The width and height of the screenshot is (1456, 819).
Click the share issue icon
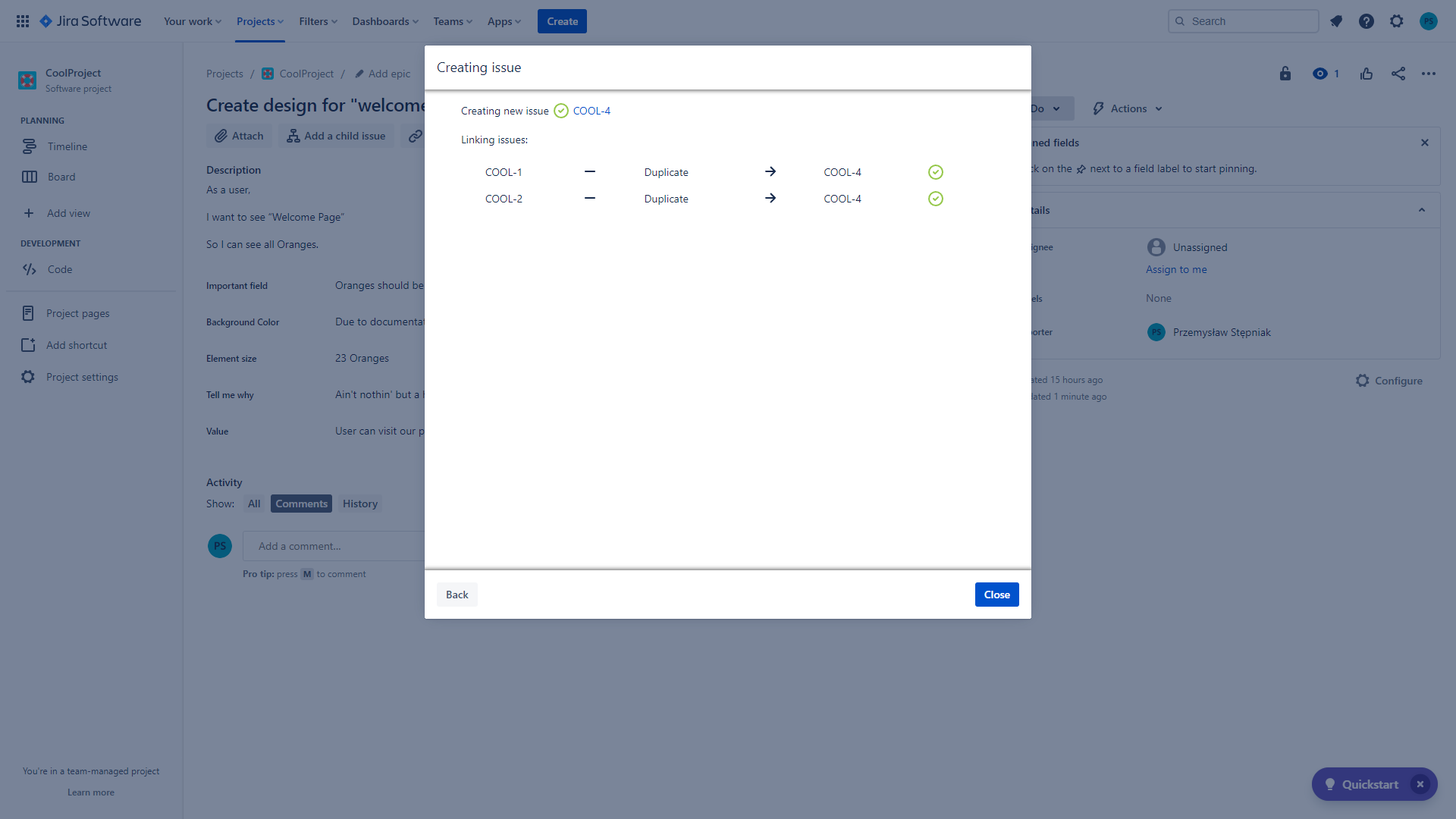tap(1398, 74)
